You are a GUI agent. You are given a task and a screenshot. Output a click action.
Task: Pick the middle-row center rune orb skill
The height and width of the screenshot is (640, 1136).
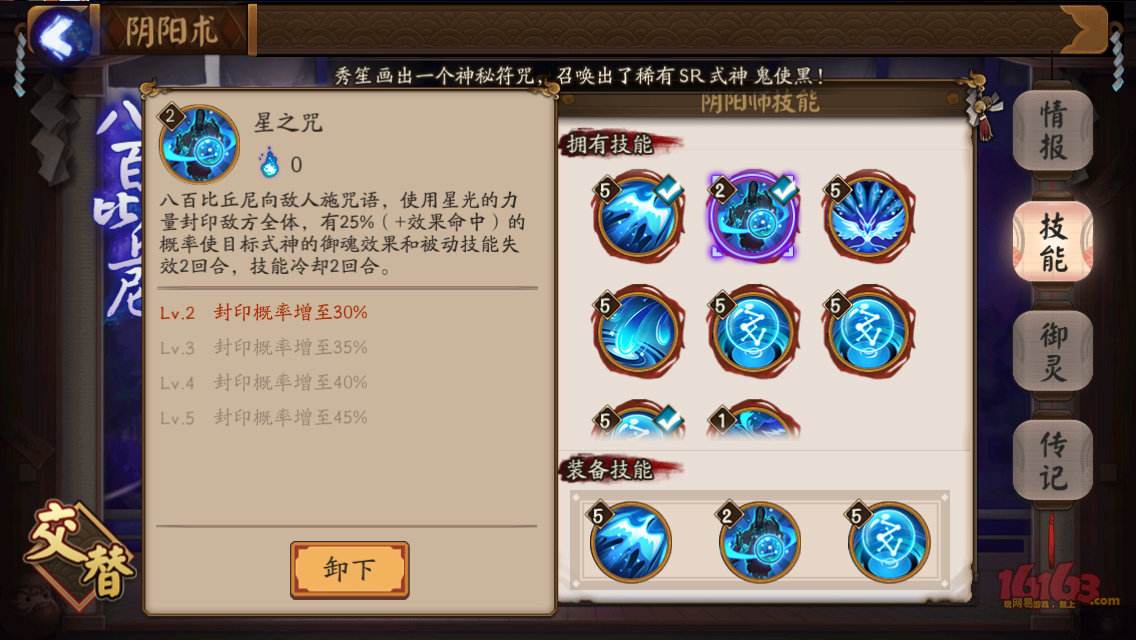(753, 331)
